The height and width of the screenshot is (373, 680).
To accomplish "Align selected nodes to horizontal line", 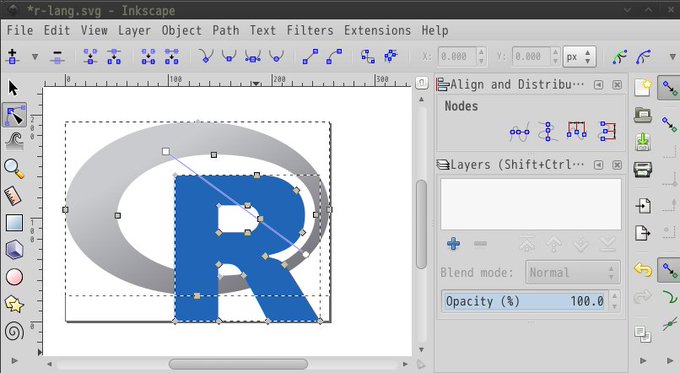I will [520, 132].
